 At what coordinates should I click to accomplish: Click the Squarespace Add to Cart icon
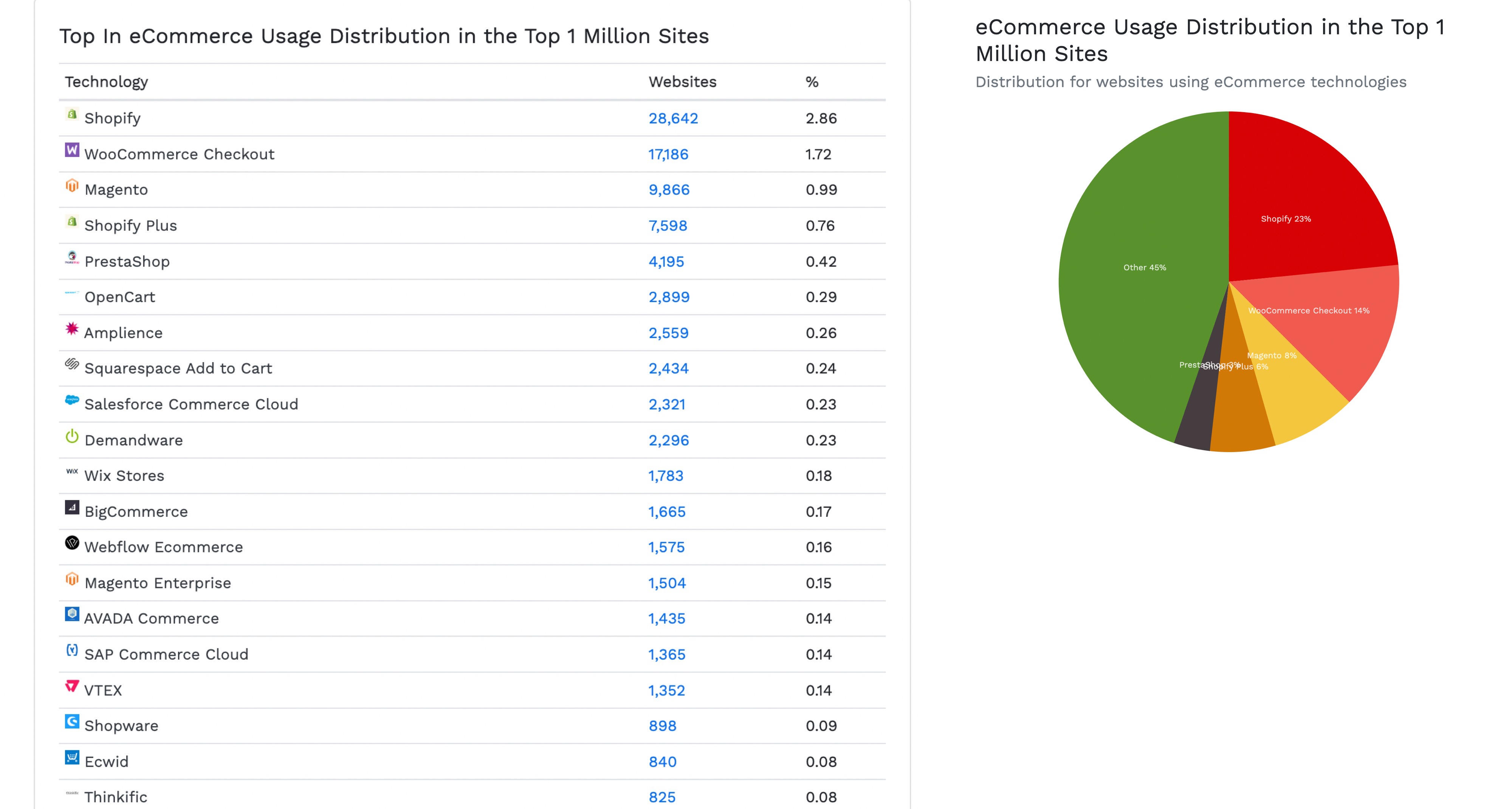point(71,364)
